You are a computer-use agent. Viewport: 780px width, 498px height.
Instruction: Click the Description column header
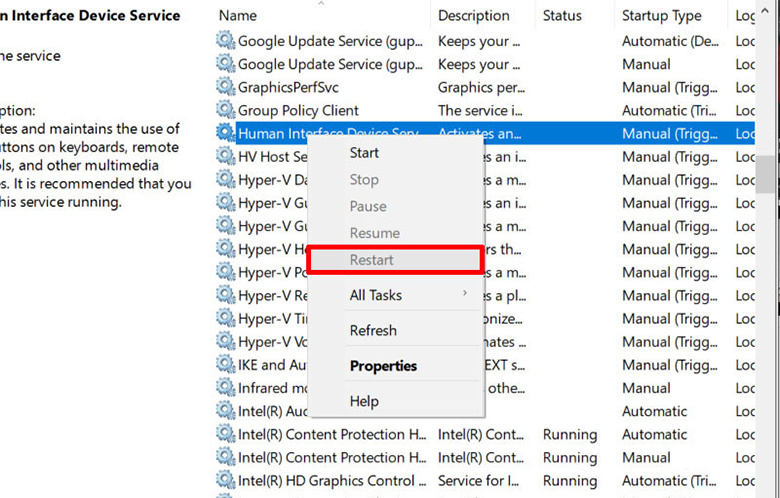coord(473,16)
